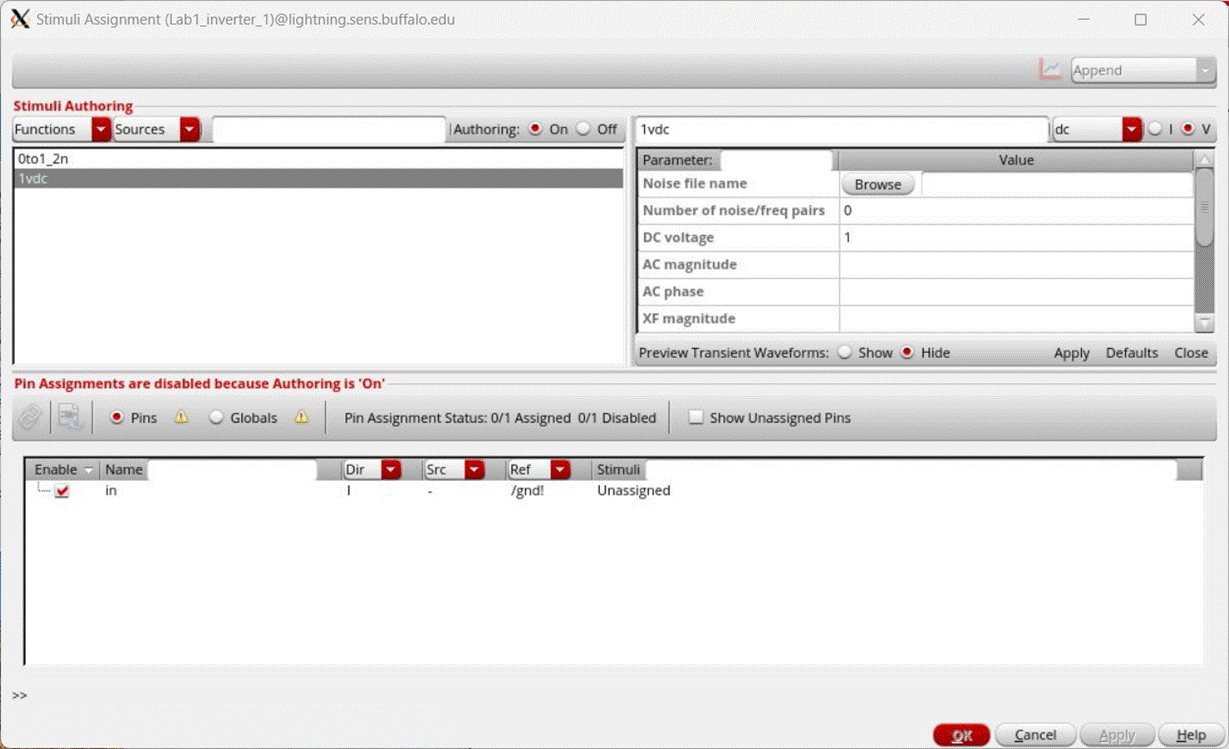Image resolution: width=1229 pixels, height=749 pixels.
Task: Open the Functions dropdown arrow icon
Action: pyautogui.click(x=100, y=129)
